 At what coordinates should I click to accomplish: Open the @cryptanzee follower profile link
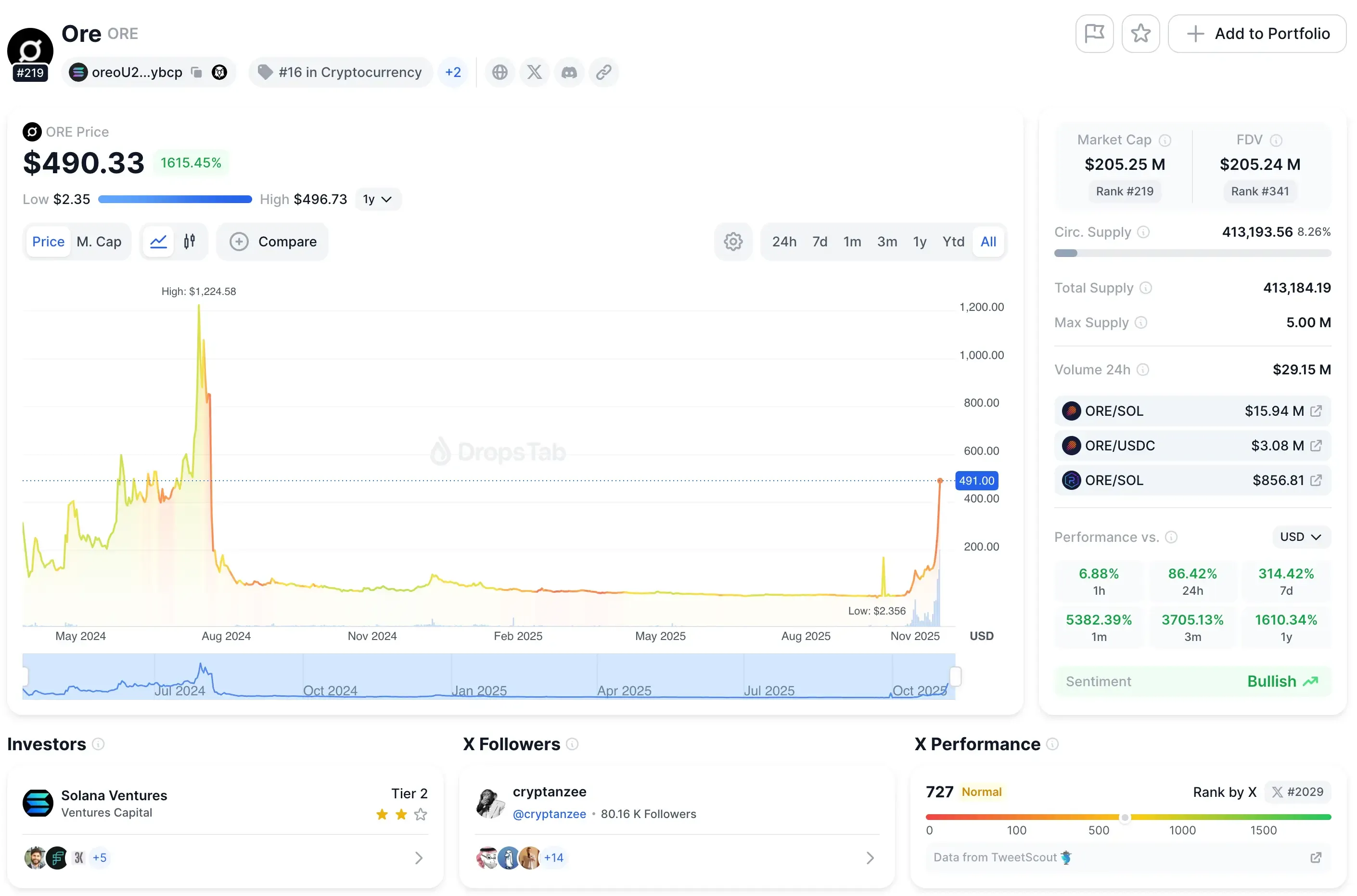549,814
